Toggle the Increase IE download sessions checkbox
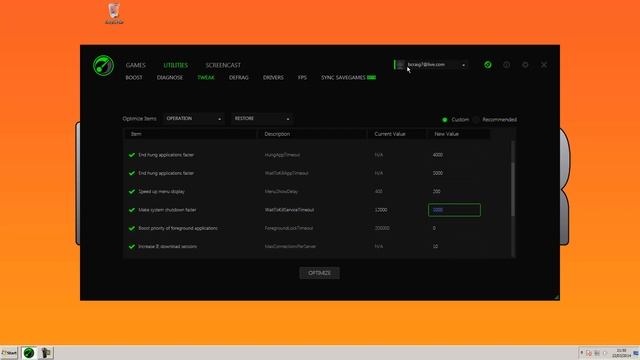The image size is (640, 360). (132, 247)
